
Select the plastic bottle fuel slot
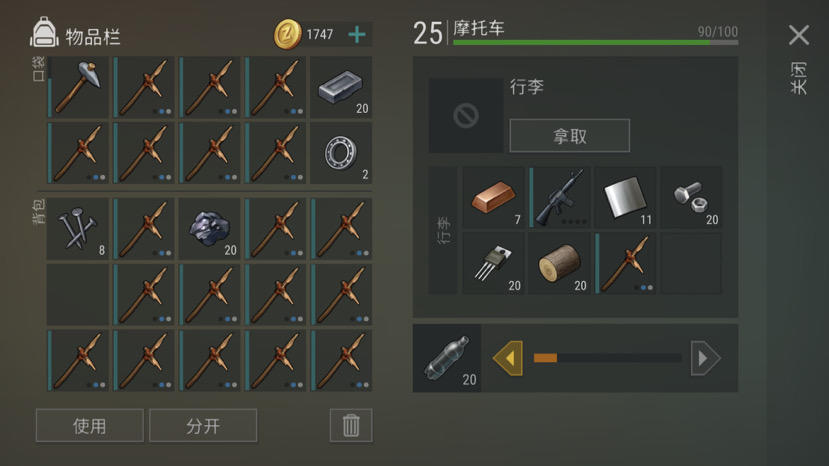coord(447,358)
